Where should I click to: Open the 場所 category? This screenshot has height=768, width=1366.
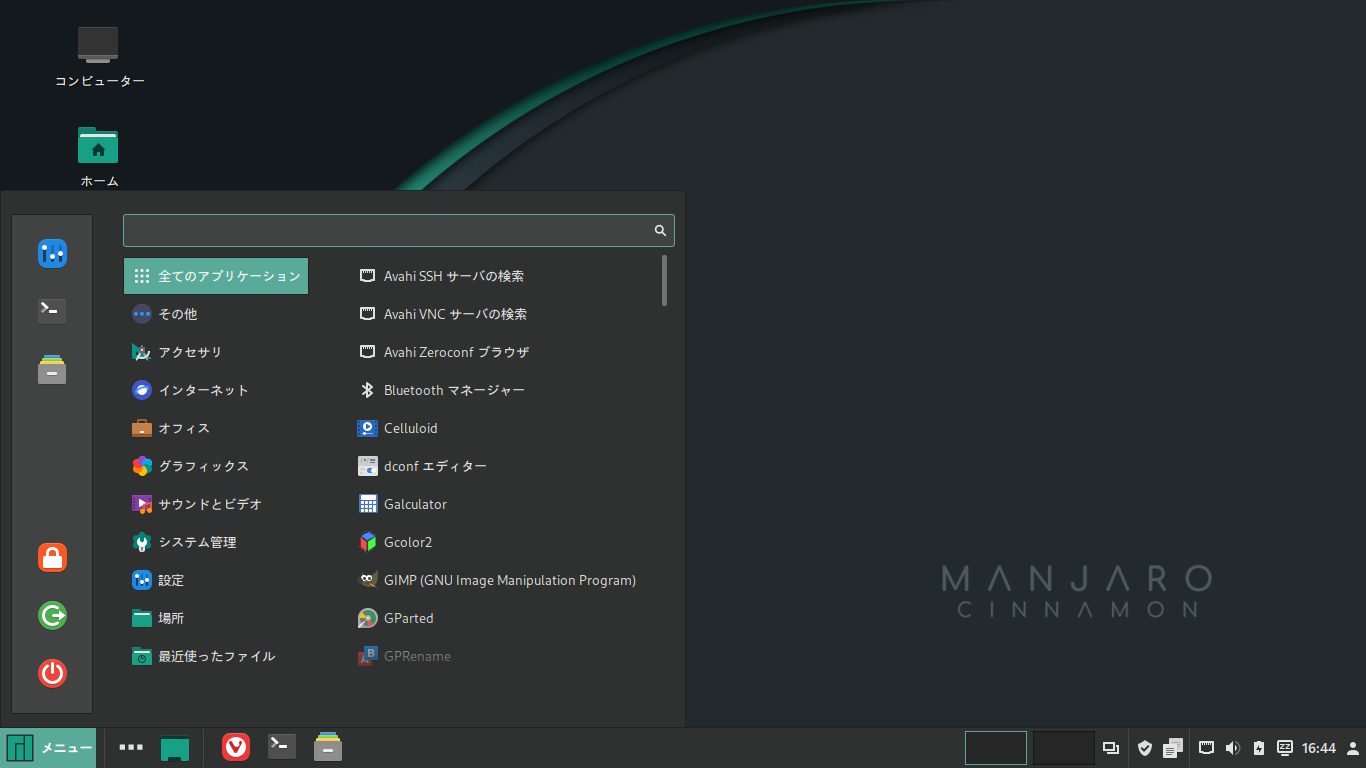point(216,618)
